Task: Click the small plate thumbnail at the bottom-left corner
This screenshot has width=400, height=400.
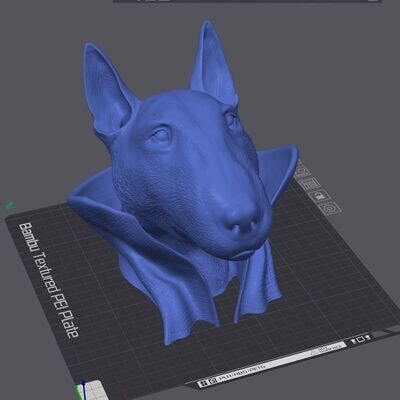Action: pos(94,390)
